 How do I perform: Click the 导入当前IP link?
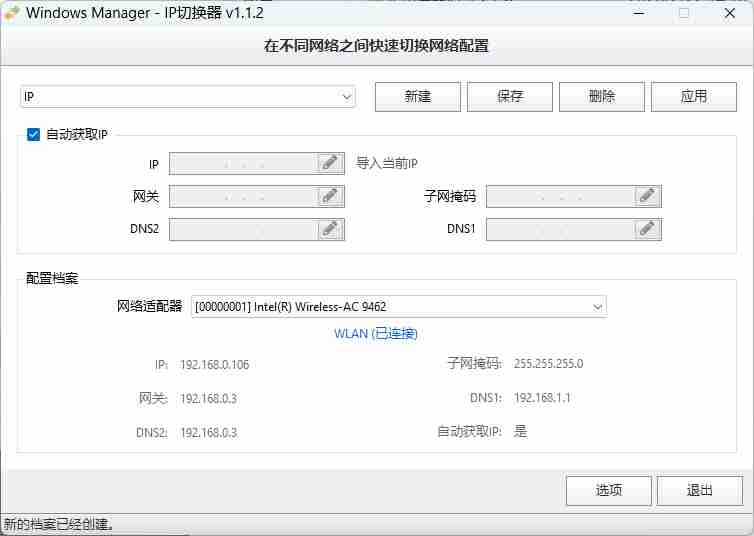click(387, 164)
